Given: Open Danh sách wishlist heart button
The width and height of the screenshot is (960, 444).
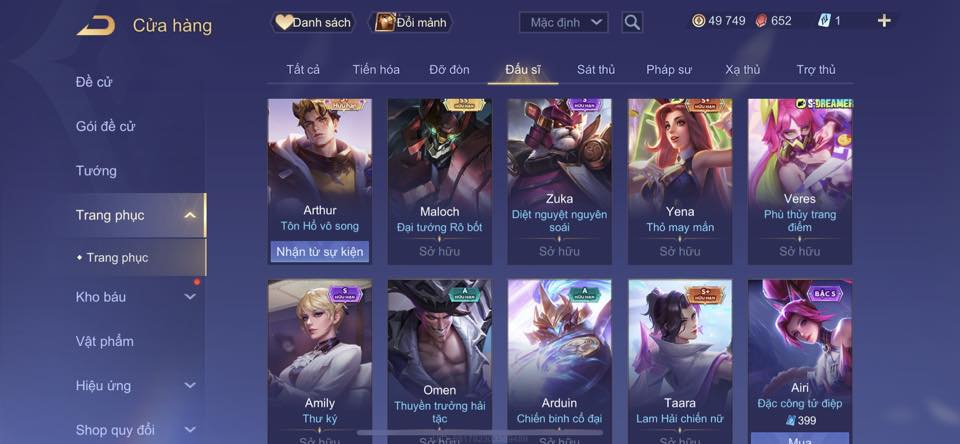Looking at the screenshot, I should point(313,23).
